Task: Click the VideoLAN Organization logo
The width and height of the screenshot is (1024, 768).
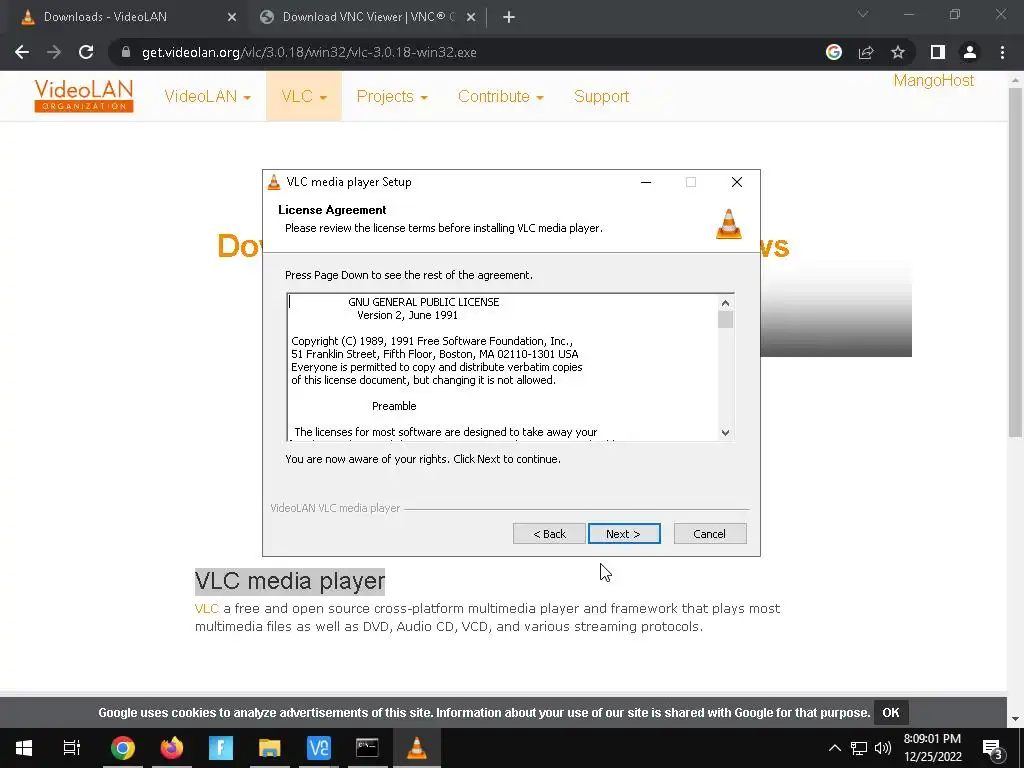Action: pos(84,96)
